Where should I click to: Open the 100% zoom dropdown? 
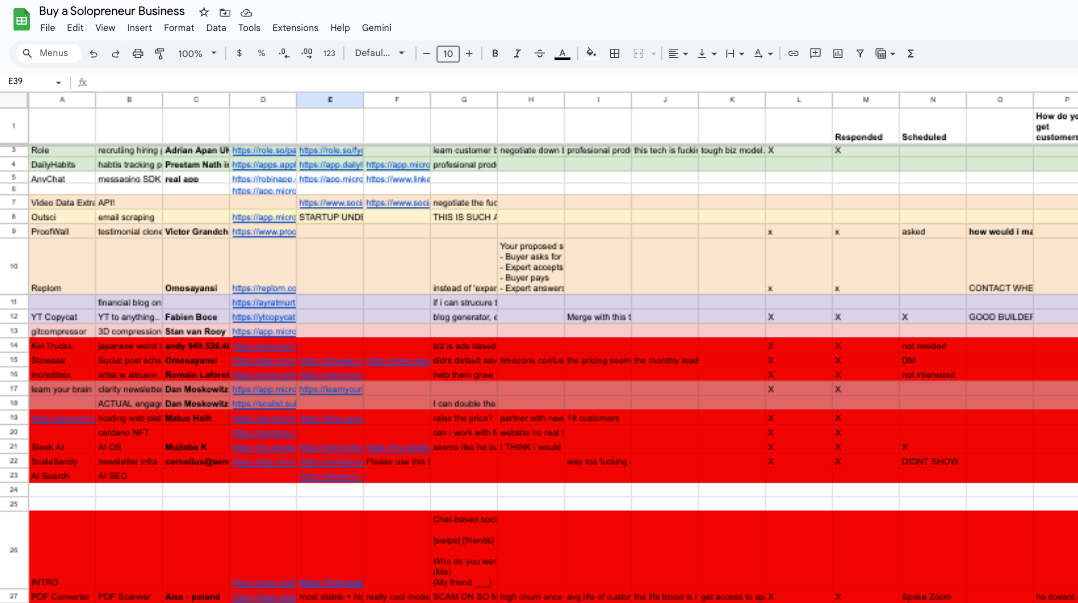pyautogui.click(x=197, y=54)
